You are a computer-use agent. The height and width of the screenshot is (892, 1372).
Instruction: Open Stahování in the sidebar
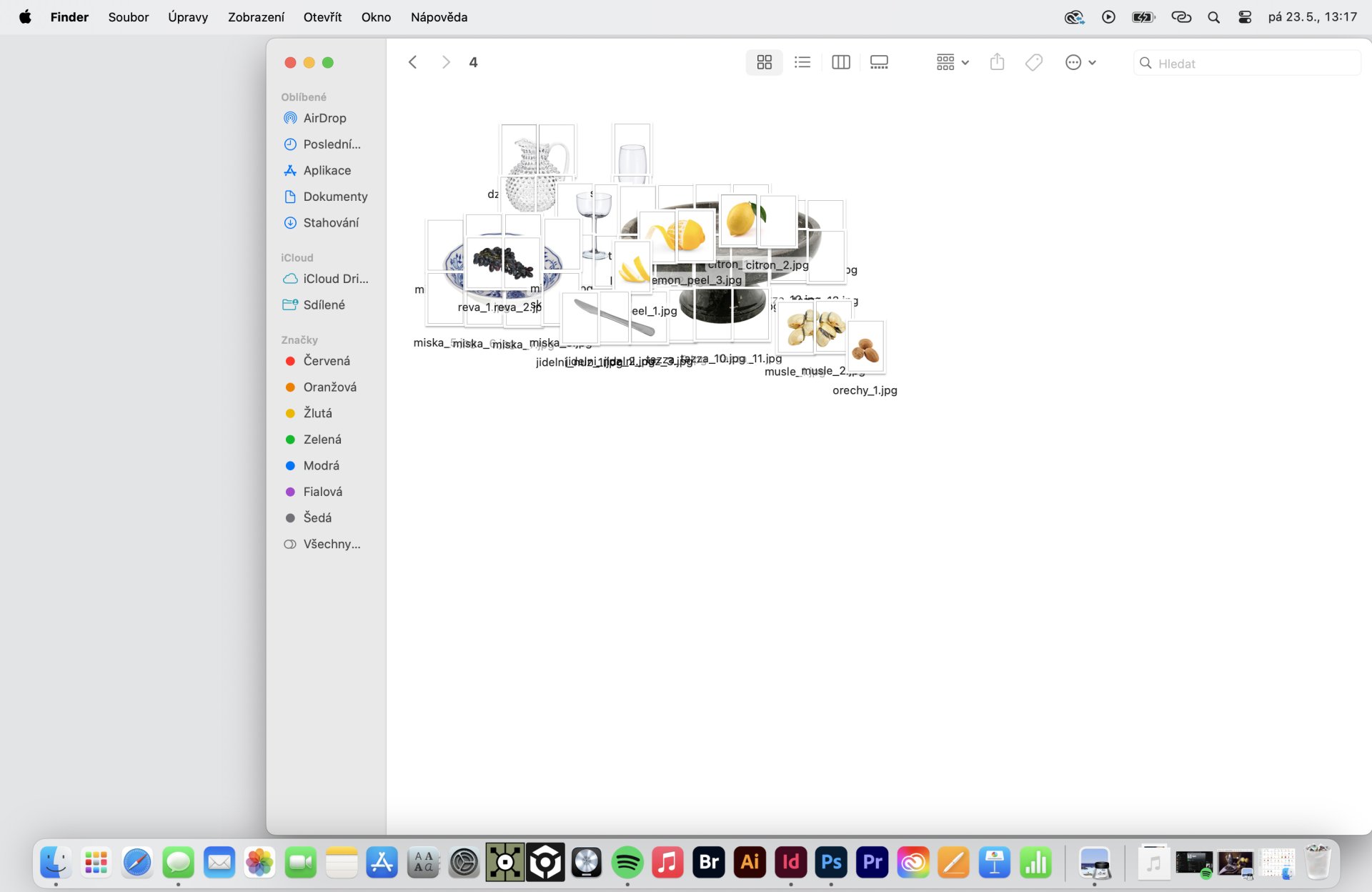point(331,222)
